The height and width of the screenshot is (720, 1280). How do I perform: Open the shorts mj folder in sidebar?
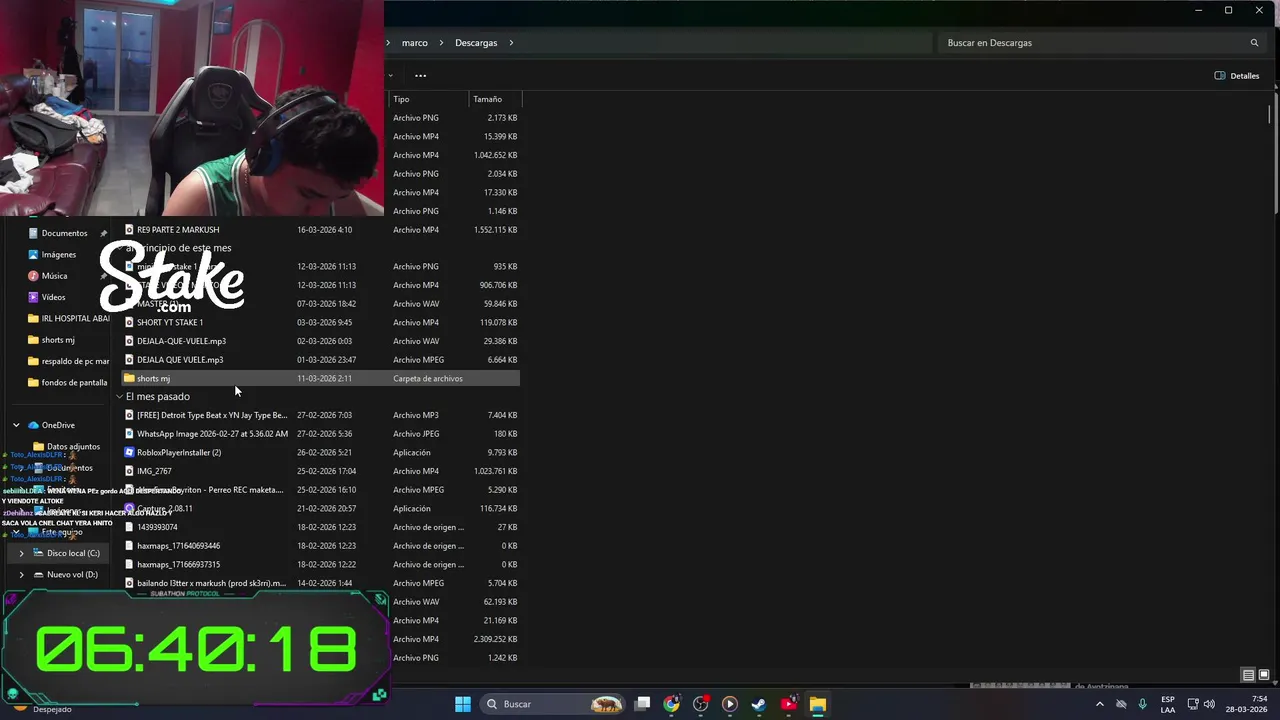[51, 340]
